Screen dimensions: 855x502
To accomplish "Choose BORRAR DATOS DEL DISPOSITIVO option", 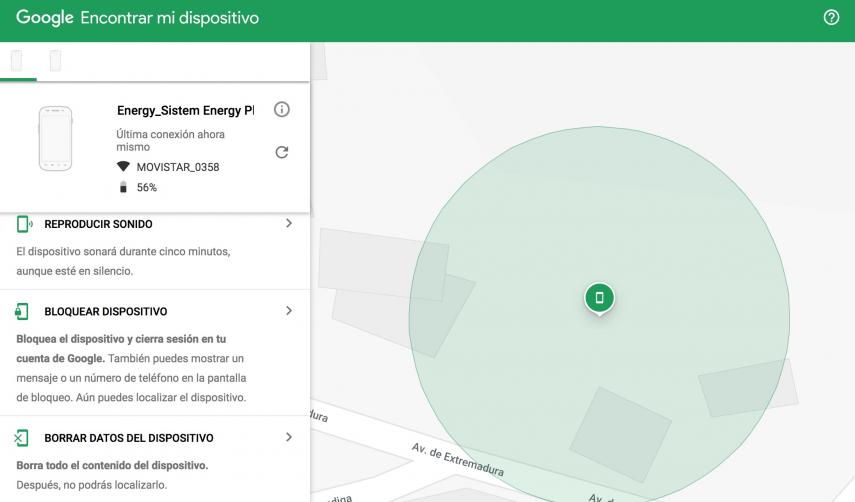I will (129, 438).
